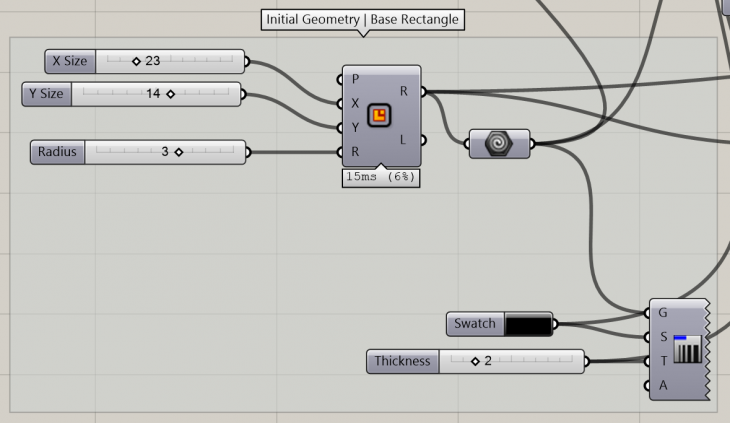The width and height of the screenshot is (730, 423).
Task: Click the X Size slider diamond grip
Action: (136, 61)
